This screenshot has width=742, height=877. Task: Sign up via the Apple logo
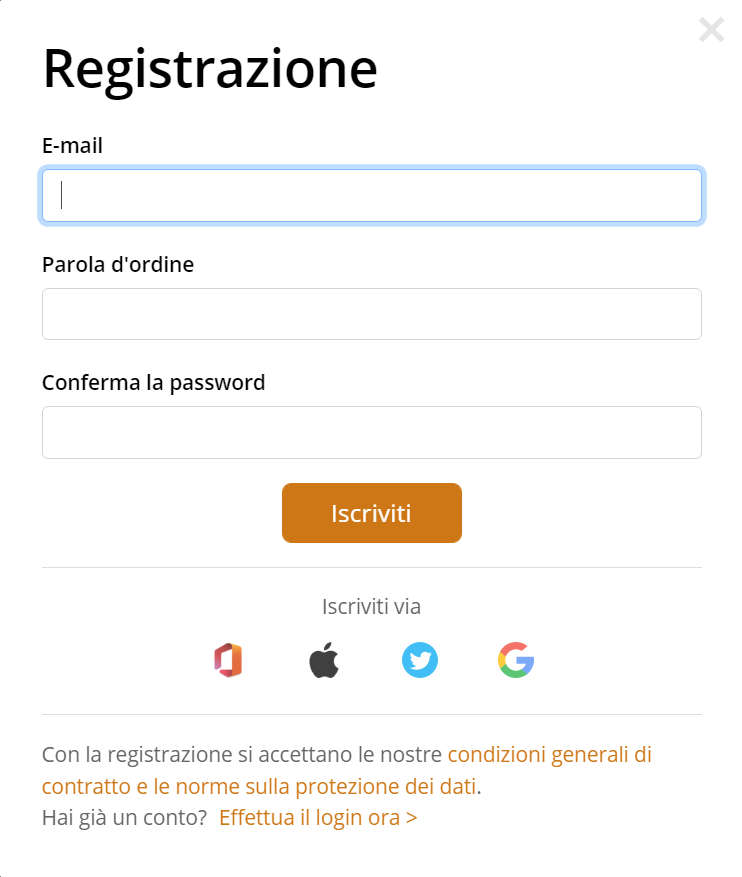pos(324,660)
